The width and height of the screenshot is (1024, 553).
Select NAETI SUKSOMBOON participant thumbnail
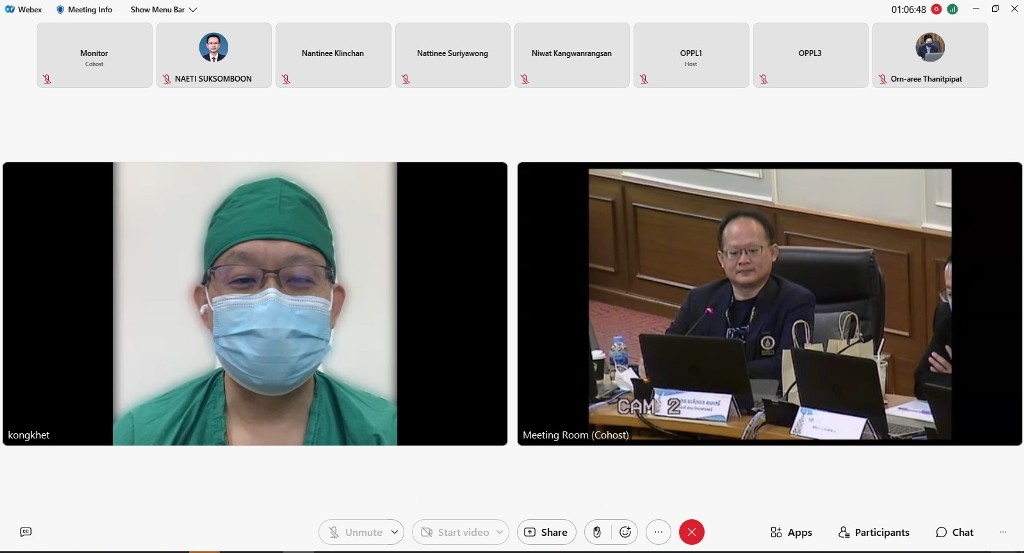point(213,55)
